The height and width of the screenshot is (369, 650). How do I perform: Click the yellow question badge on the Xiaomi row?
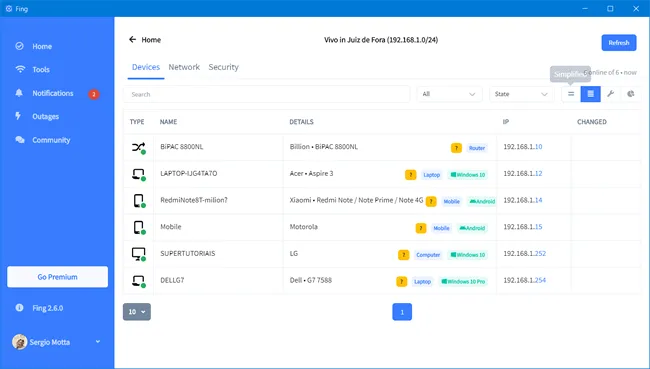point(431,201)
